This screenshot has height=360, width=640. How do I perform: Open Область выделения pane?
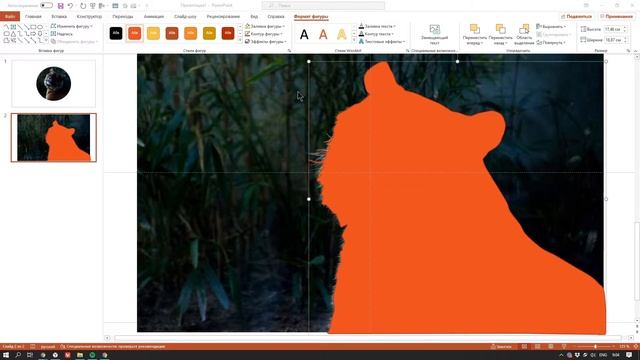[x=524, y=34]
